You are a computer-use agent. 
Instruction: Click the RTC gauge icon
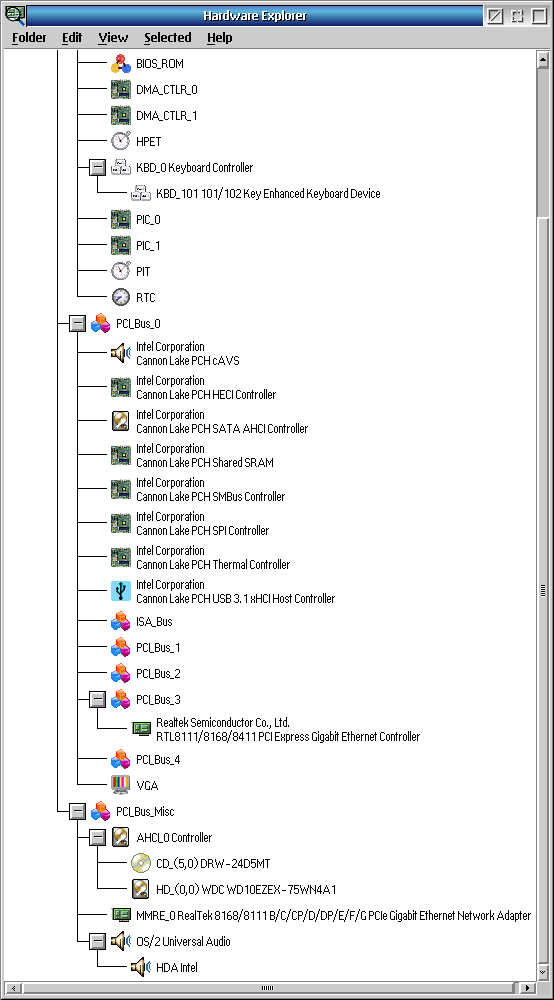120,297
